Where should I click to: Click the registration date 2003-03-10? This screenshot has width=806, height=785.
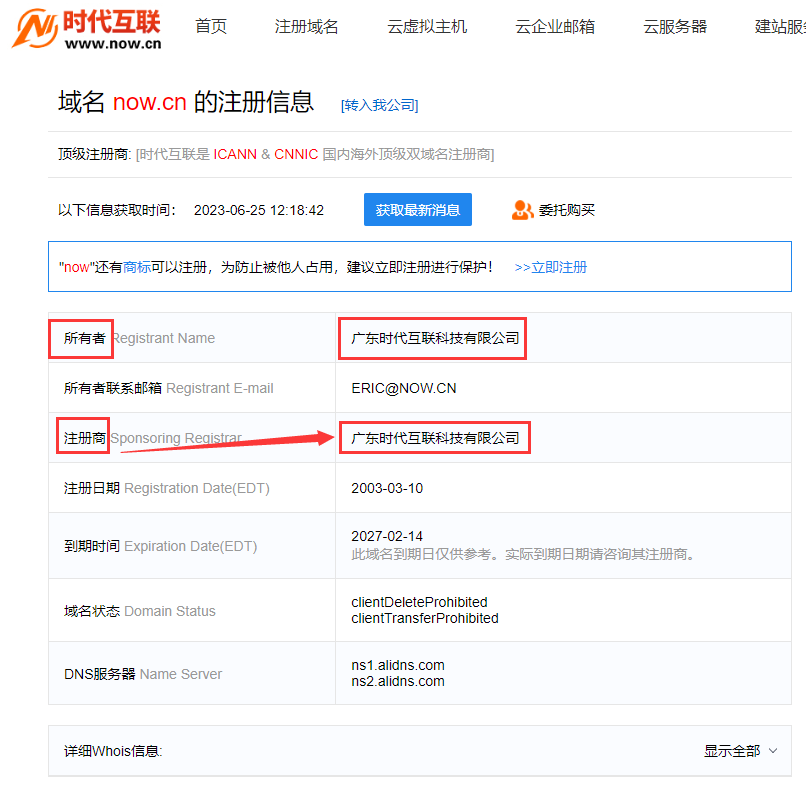[387, 488]
